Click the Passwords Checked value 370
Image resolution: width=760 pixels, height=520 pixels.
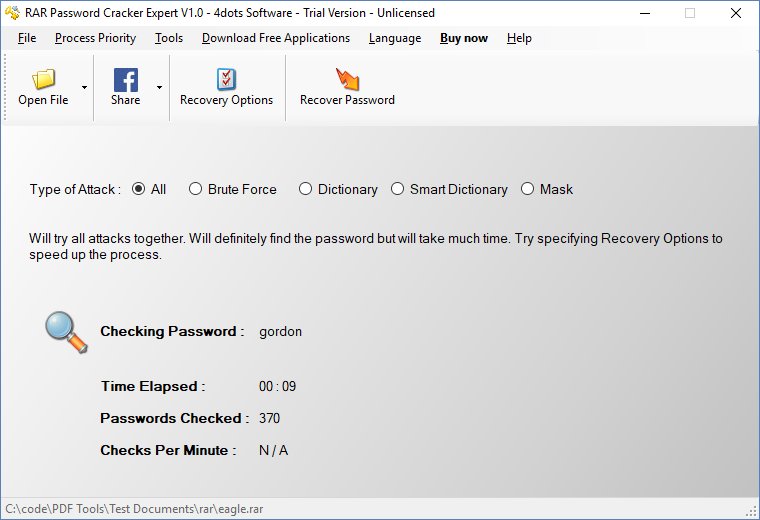pyautogui.click(x=269, y=418)
